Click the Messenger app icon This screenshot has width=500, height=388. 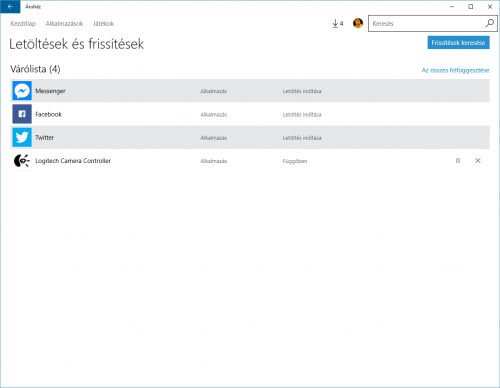(x=22, y=91)
